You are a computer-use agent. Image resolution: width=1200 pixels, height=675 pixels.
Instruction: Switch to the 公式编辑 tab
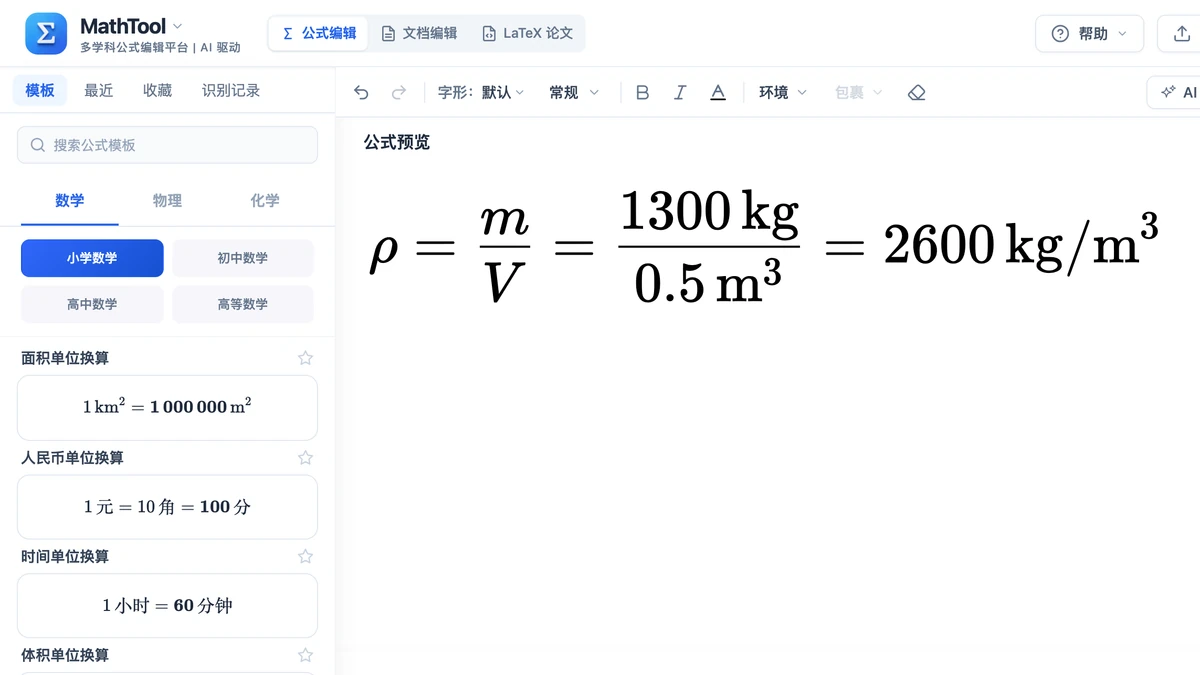[x=319, y=33]
